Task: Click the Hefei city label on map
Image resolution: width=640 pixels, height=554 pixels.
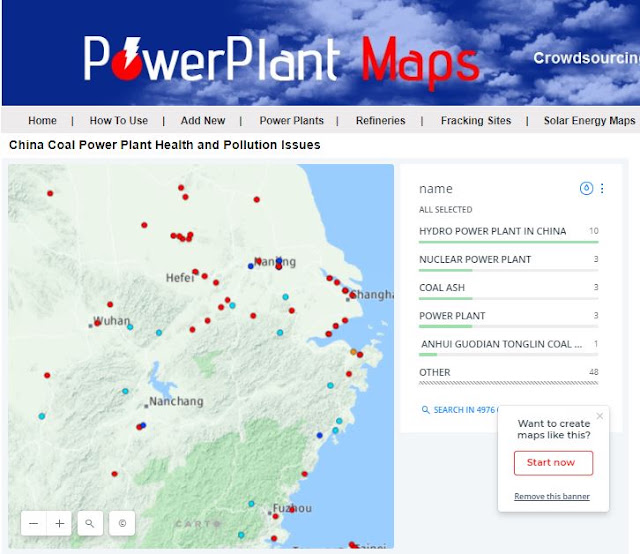Action: pos(180,278)
